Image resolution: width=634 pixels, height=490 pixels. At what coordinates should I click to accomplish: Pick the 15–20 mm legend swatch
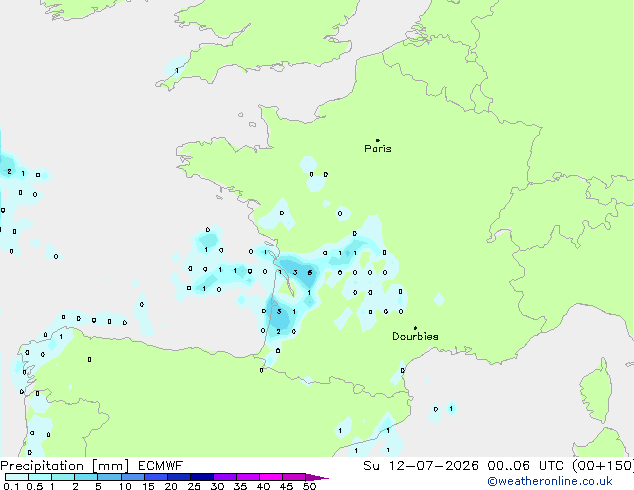pyautogui.click(x=156, y=477)
